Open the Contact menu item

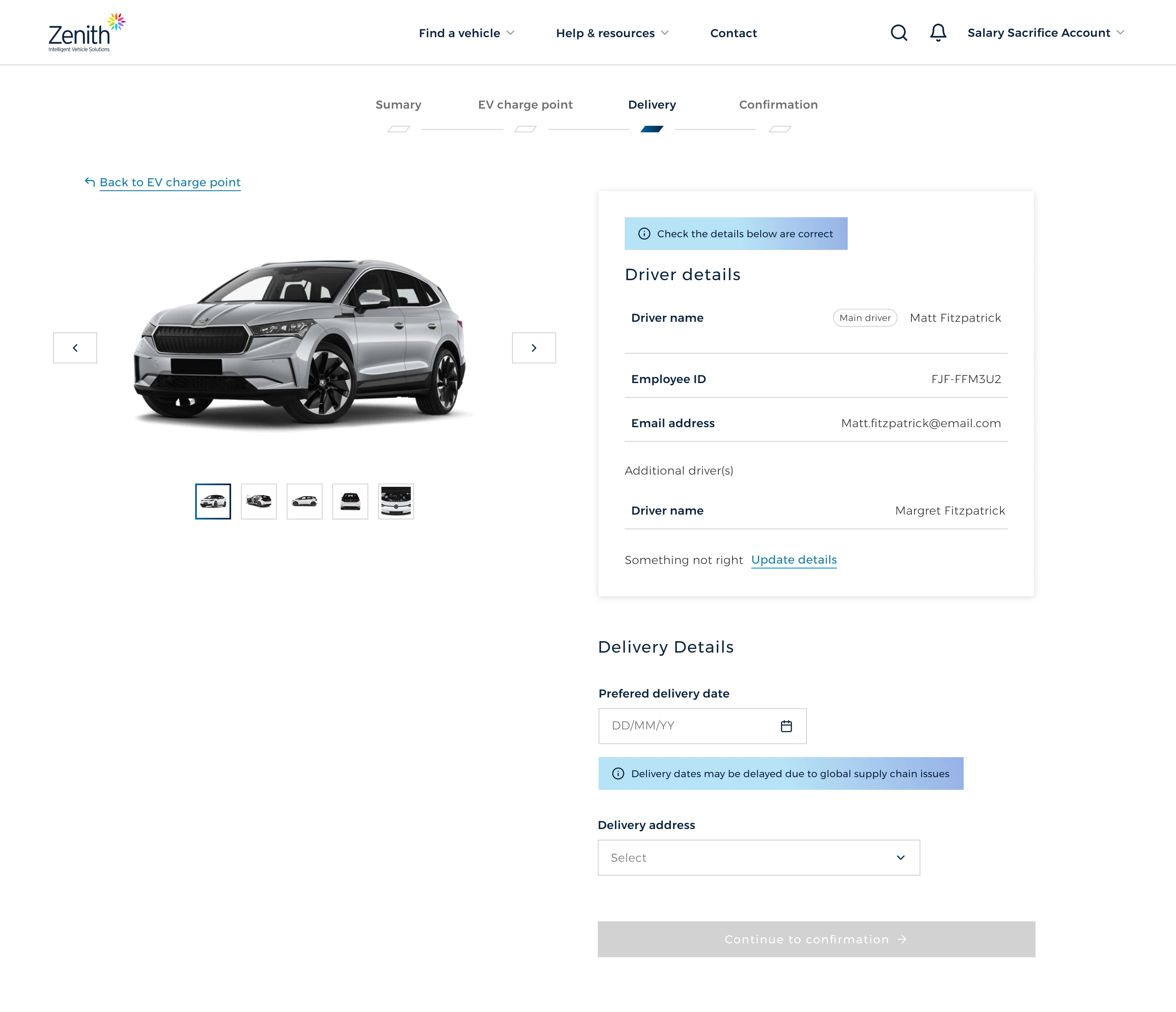click(x=733, y=33)
